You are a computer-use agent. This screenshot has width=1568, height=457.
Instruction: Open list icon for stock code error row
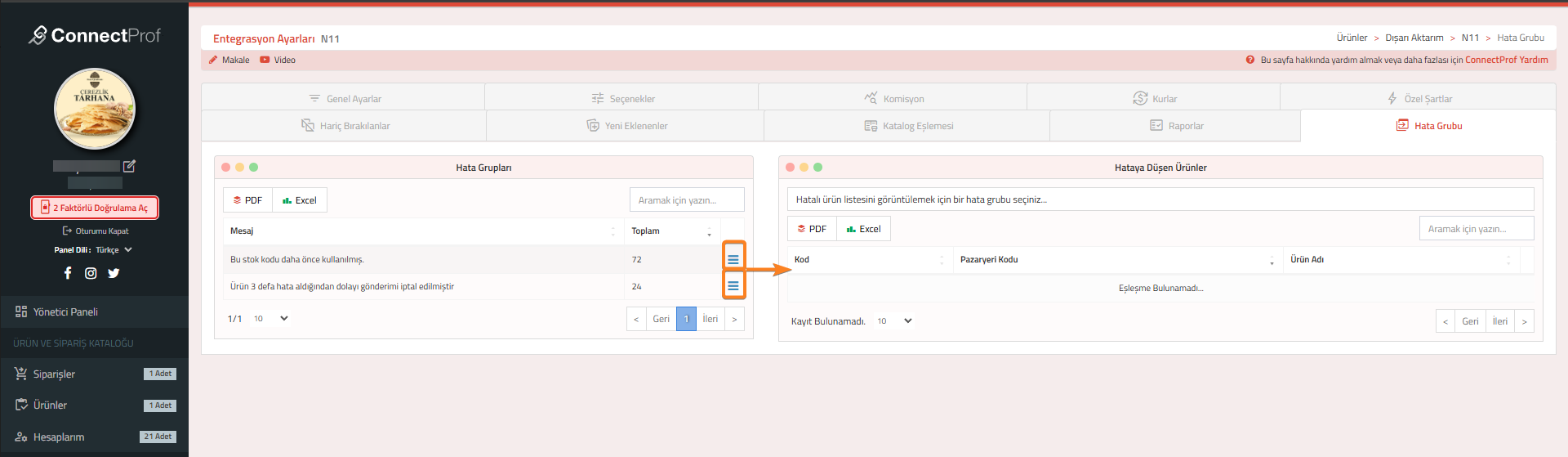click(733, 259)
